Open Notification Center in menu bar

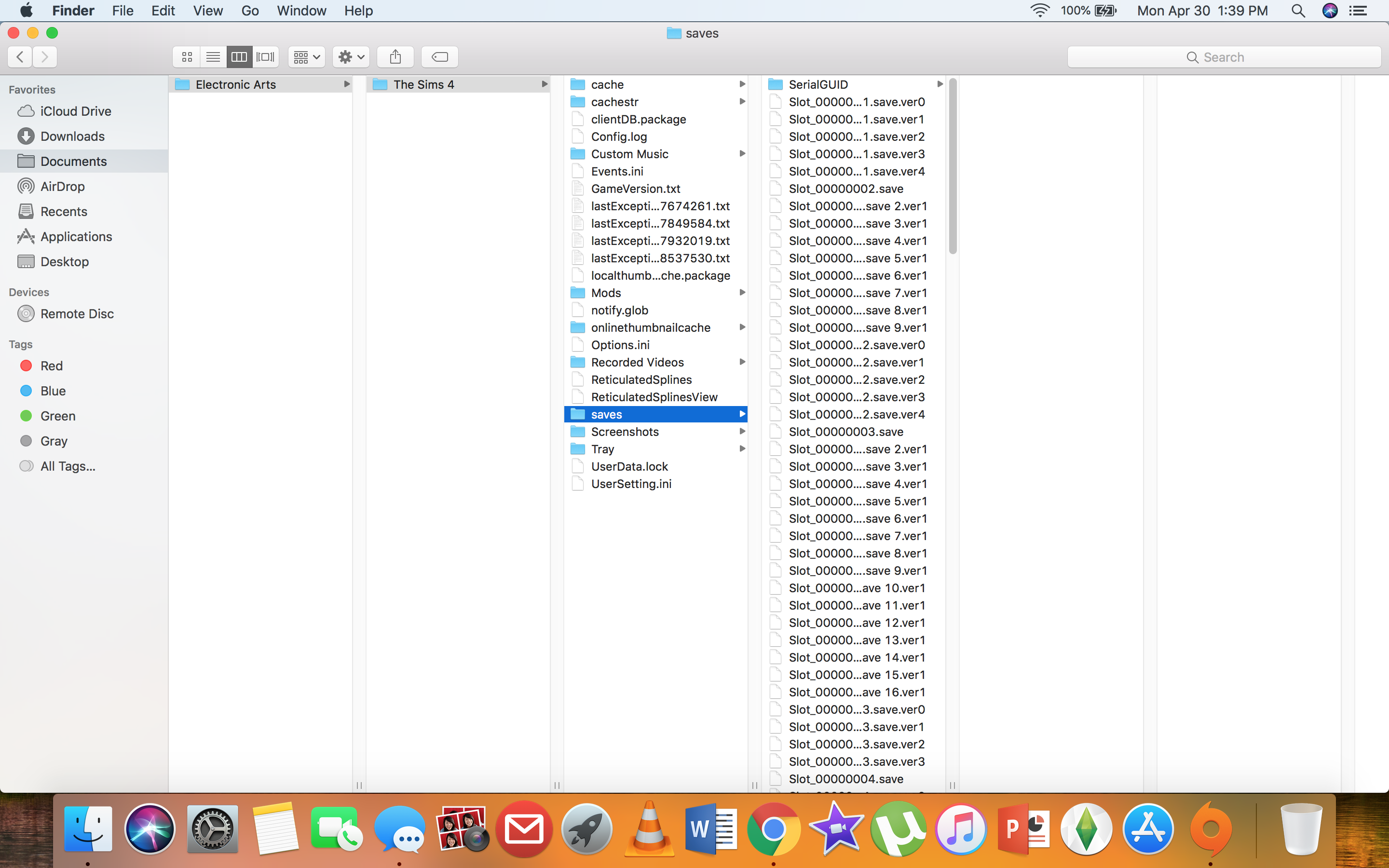pyautogui.click(x=1358, y=10)
